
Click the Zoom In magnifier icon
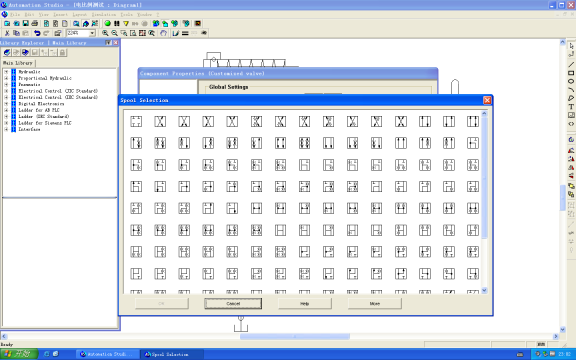click(x=105, y=33)
